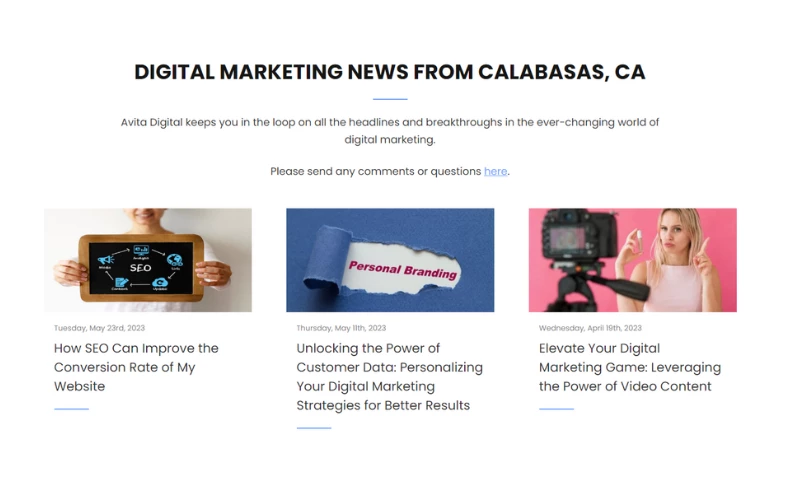The image size is (800, 480).
Task: Open the pink video camera vlogger thumbnail
Action: point(633,260)
